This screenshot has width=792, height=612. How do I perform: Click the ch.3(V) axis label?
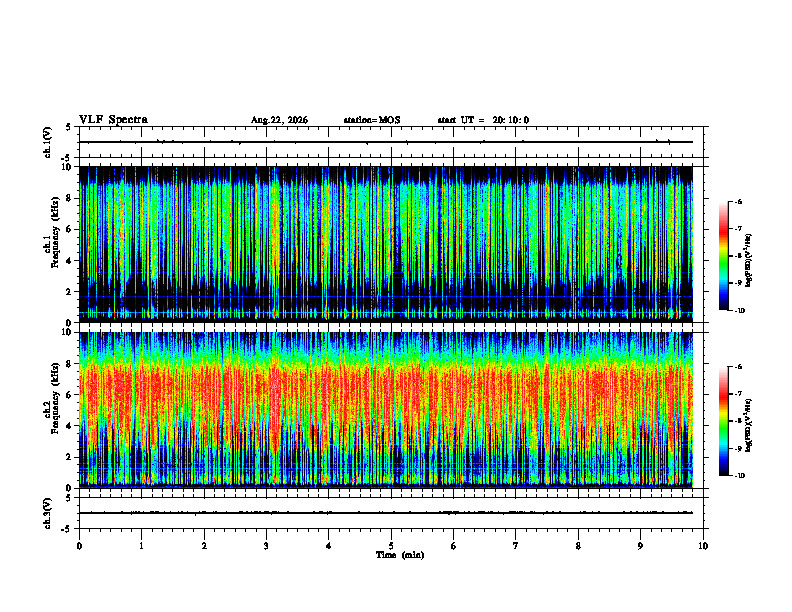(x=48, y=513)
